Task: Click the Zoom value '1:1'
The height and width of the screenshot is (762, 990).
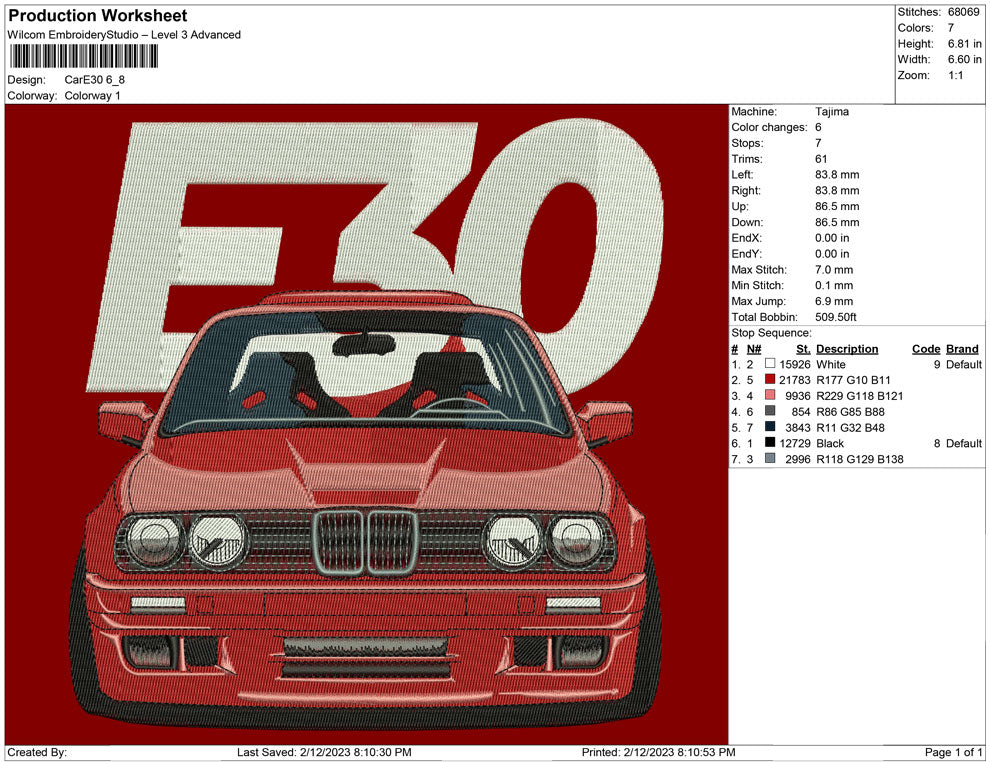Action: 956,75
